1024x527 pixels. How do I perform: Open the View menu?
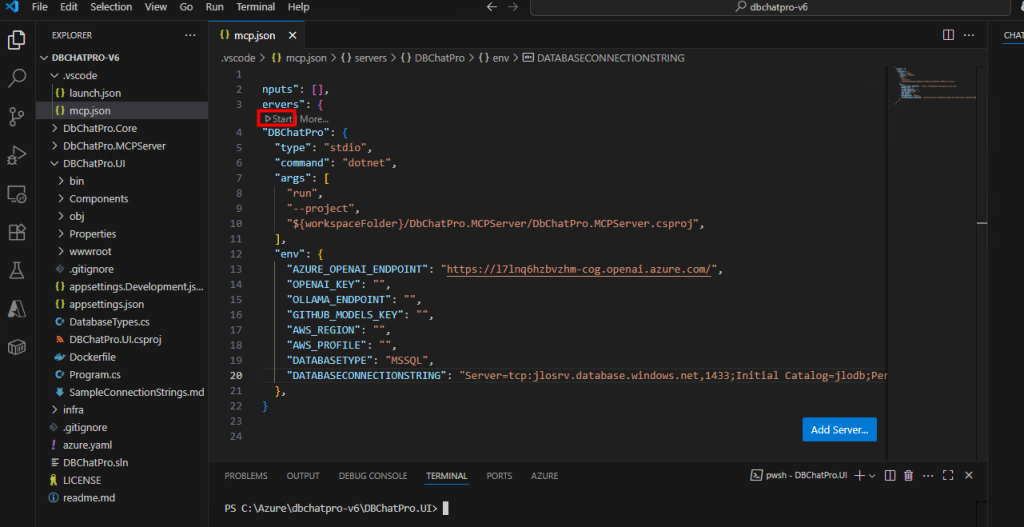(156, 7)
